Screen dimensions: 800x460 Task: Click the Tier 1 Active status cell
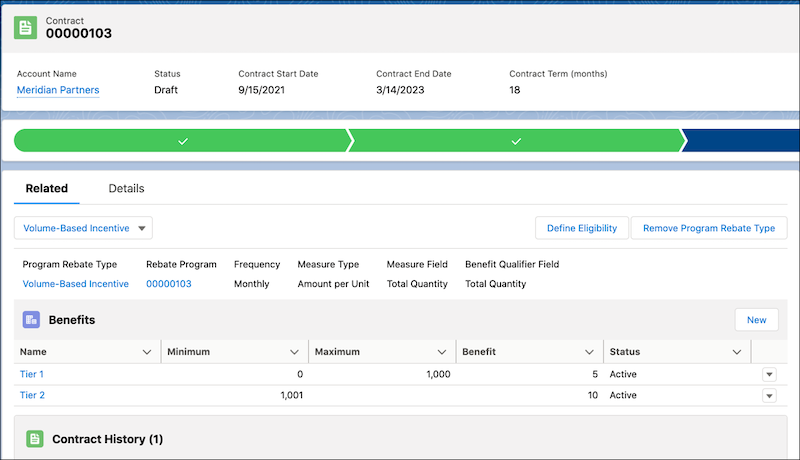(623, 374)
